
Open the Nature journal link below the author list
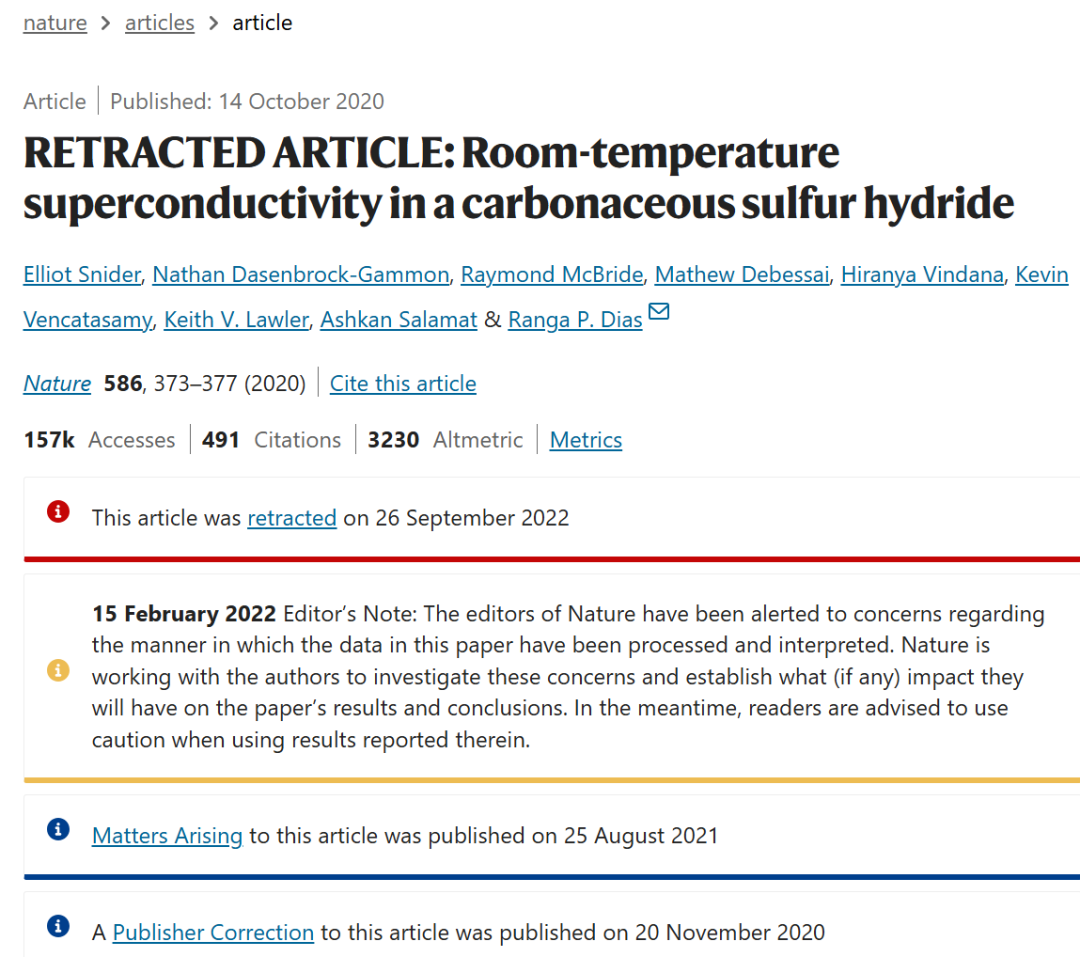(56, 383)
